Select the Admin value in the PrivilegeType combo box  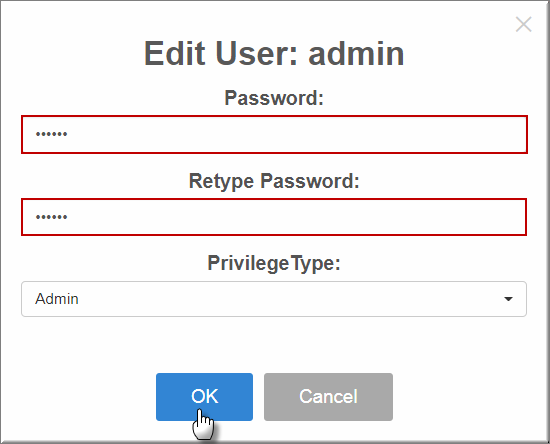click(x=57, y=299)
